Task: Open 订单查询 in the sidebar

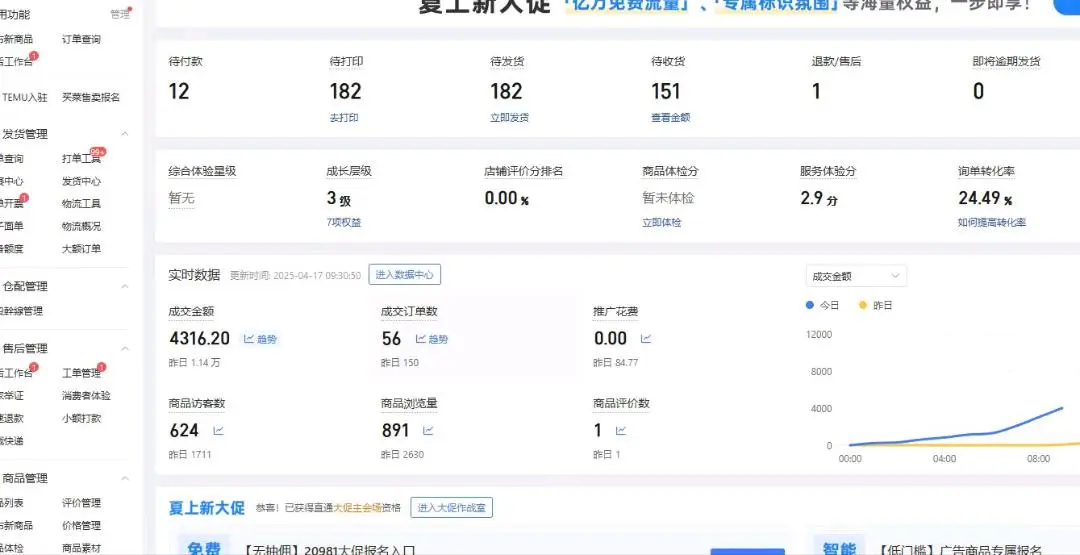Action: [81, 39]
